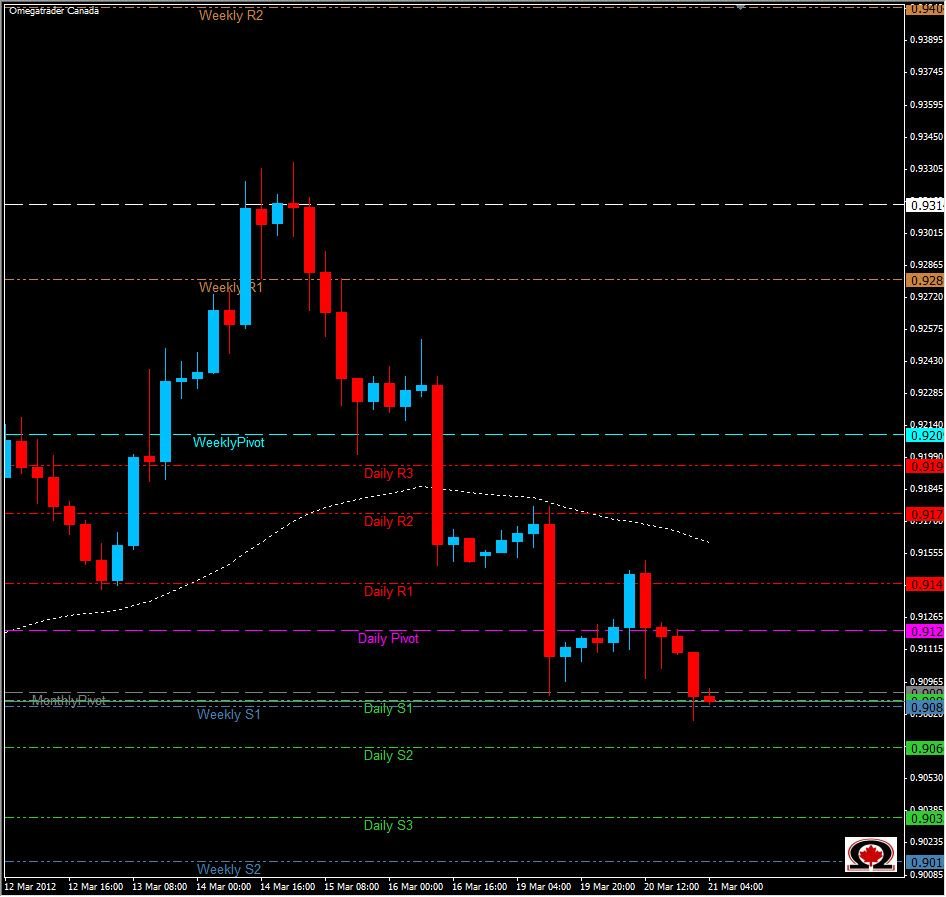Screen dimensions: 946x897
Task: Click the WeeklyPivot line label
Action: click(228, 442)
